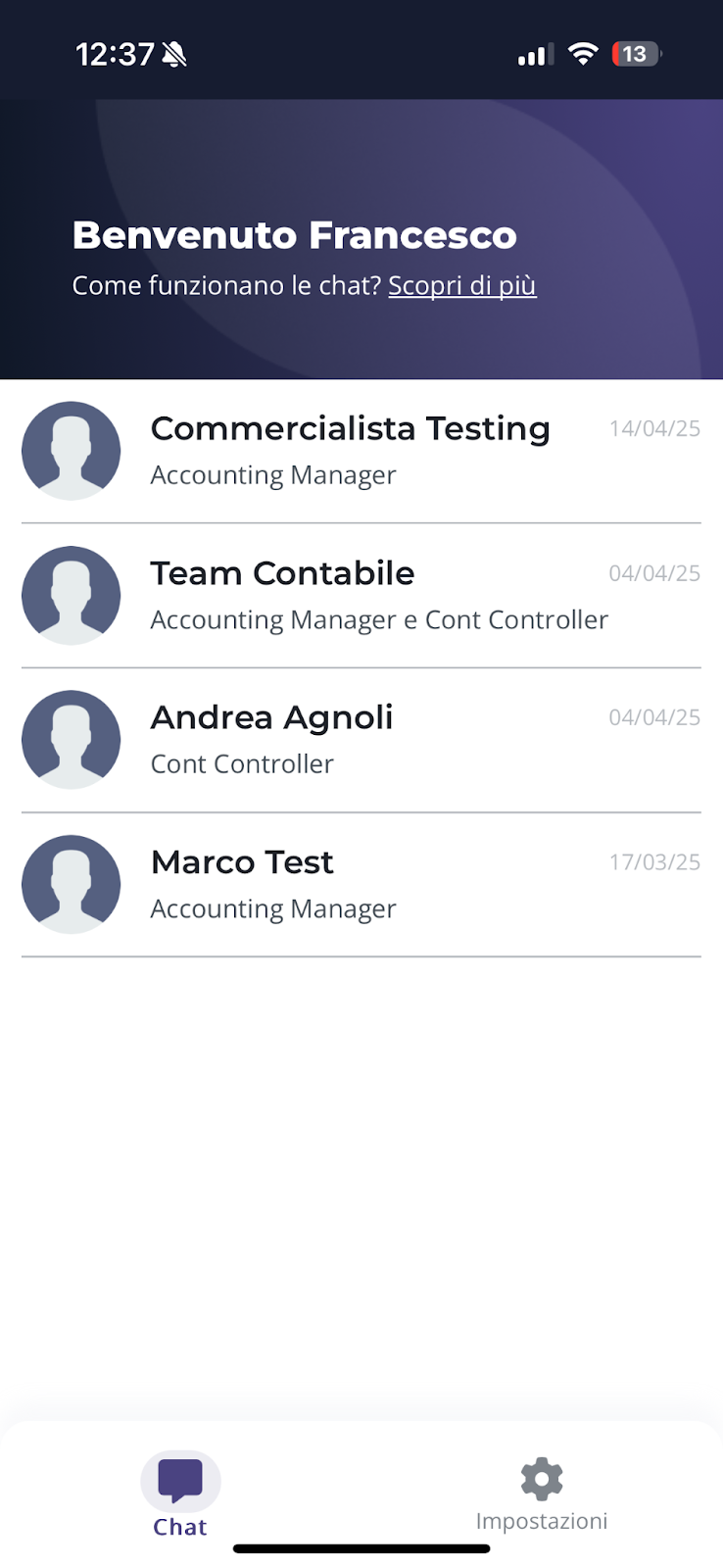The image size is (723, 1568).
Task: Tap the cellular signal bars icon
Action: (535, 55)
